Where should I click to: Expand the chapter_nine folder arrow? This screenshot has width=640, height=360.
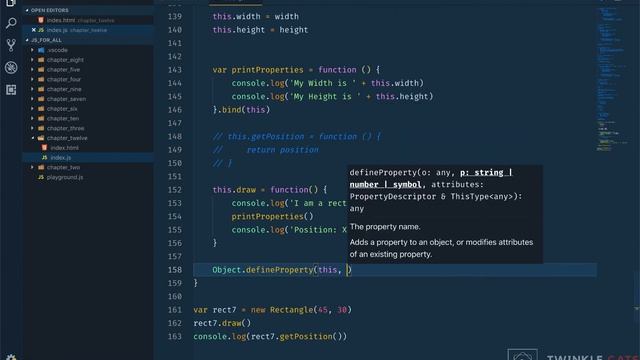(x=33, y=89)
